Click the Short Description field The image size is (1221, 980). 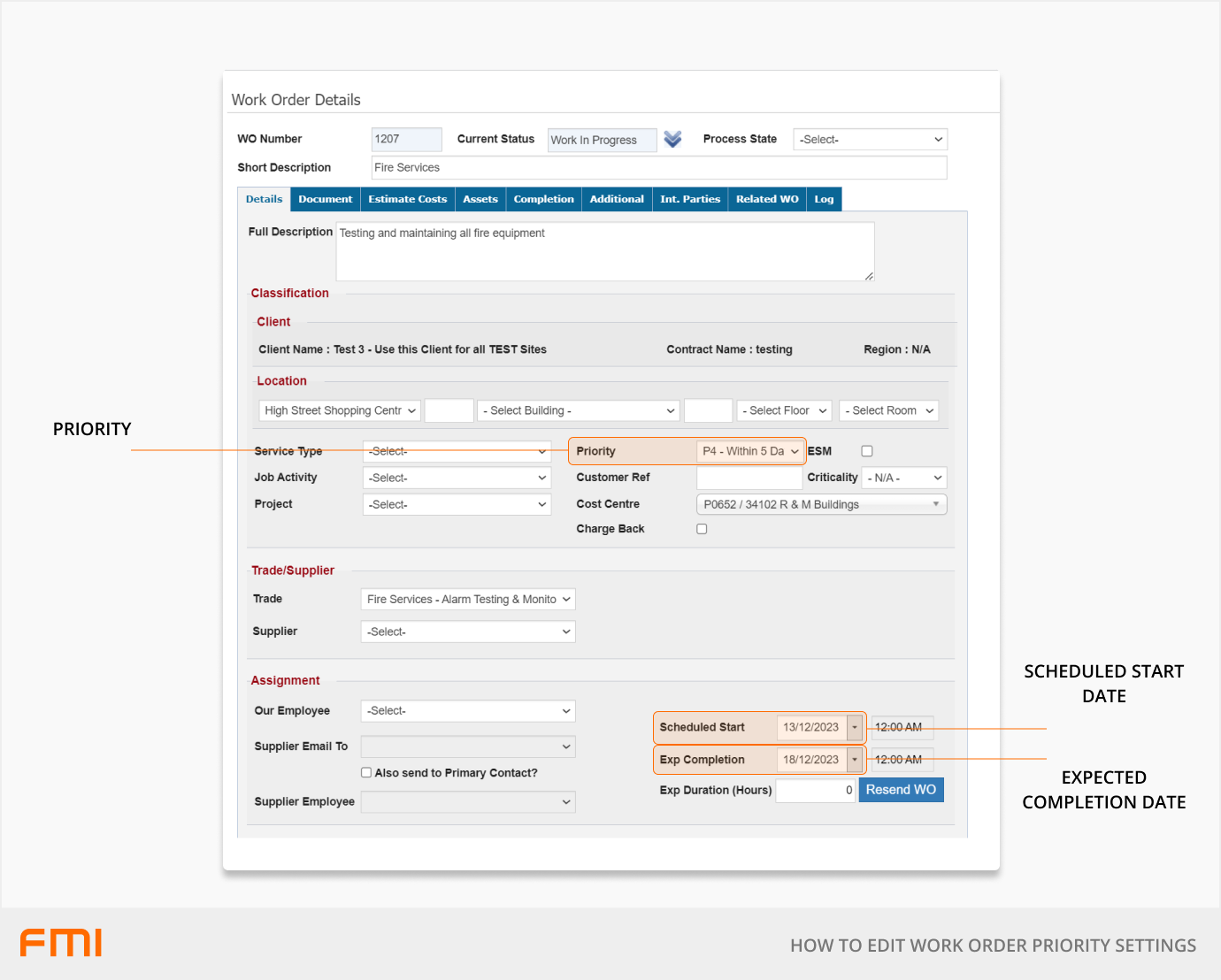pos(658,167)
